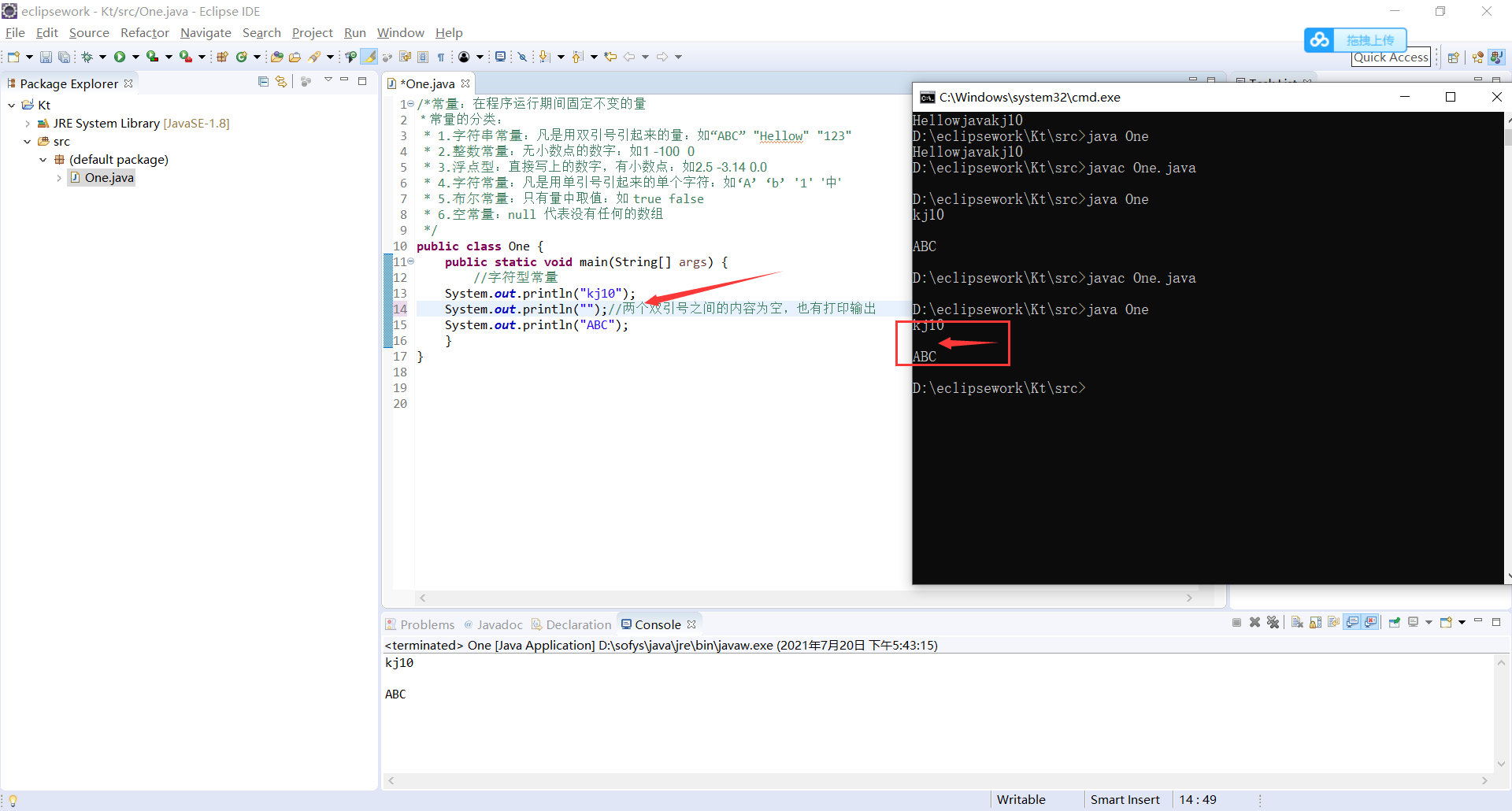Open the Refactor menu
This screenshot has width=1512, height=811.
(x=145, y=32)
